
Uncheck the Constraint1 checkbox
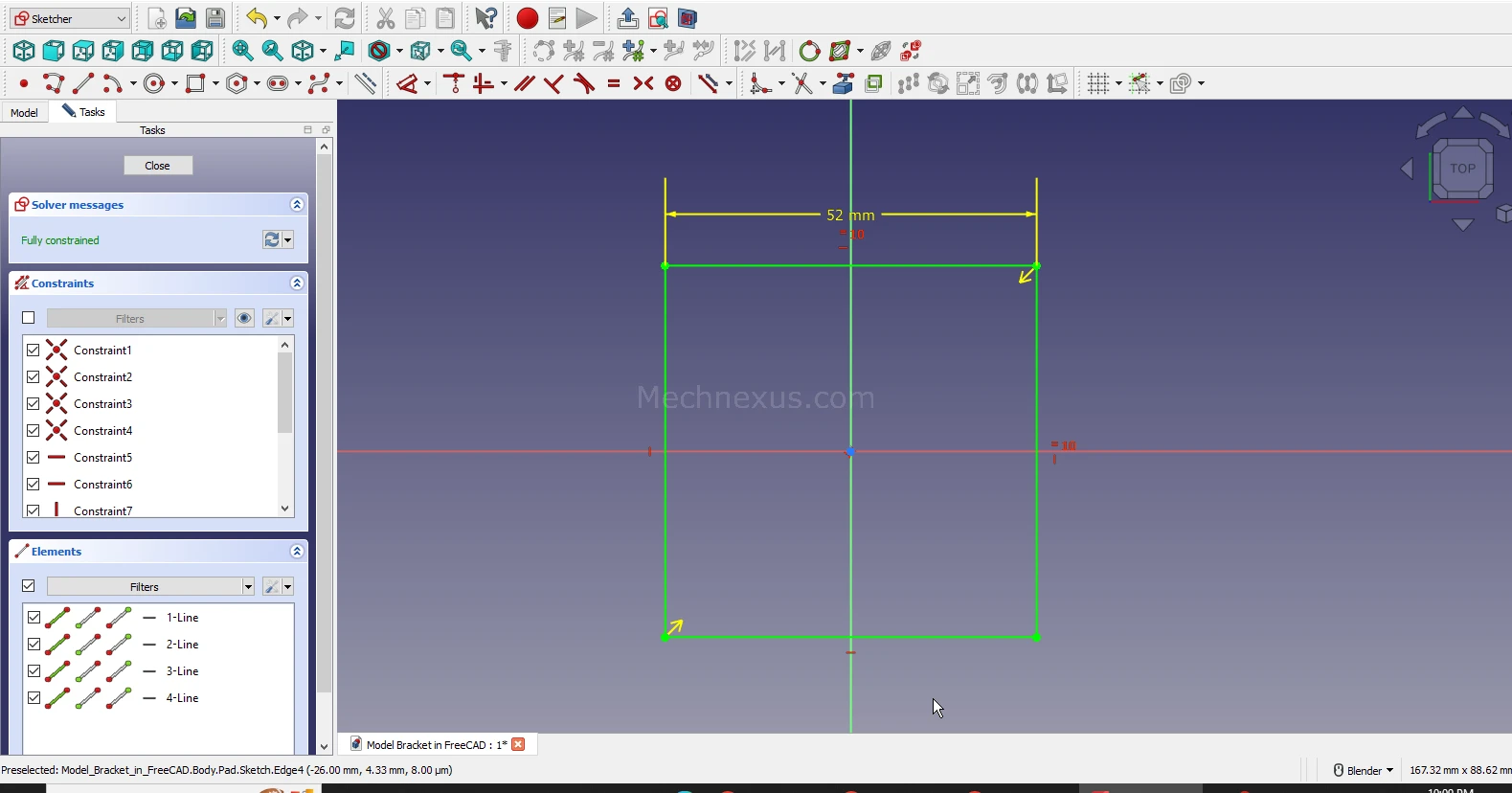(x=34, y=351)
